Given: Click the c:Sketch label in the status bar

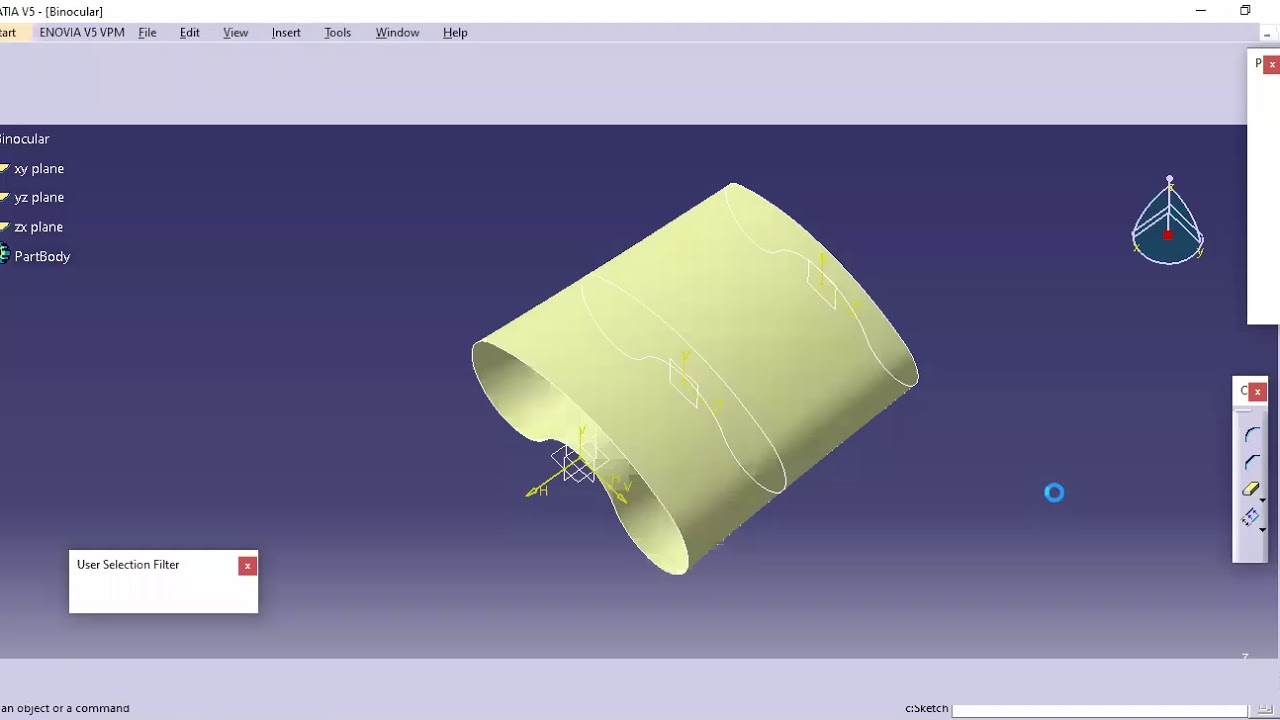Looking at the screenshot, I should pos(926,708).
